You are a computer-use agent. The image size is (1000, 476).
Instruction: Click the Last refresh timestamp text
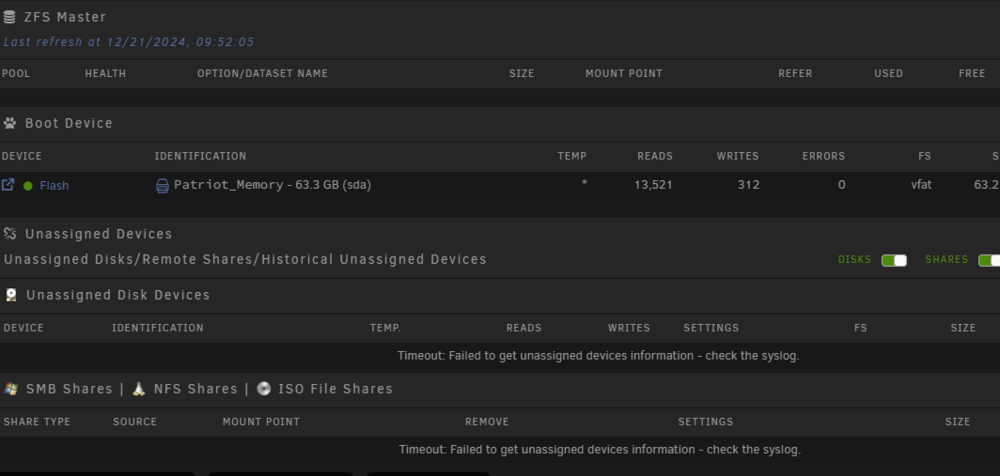coord(129,42)
